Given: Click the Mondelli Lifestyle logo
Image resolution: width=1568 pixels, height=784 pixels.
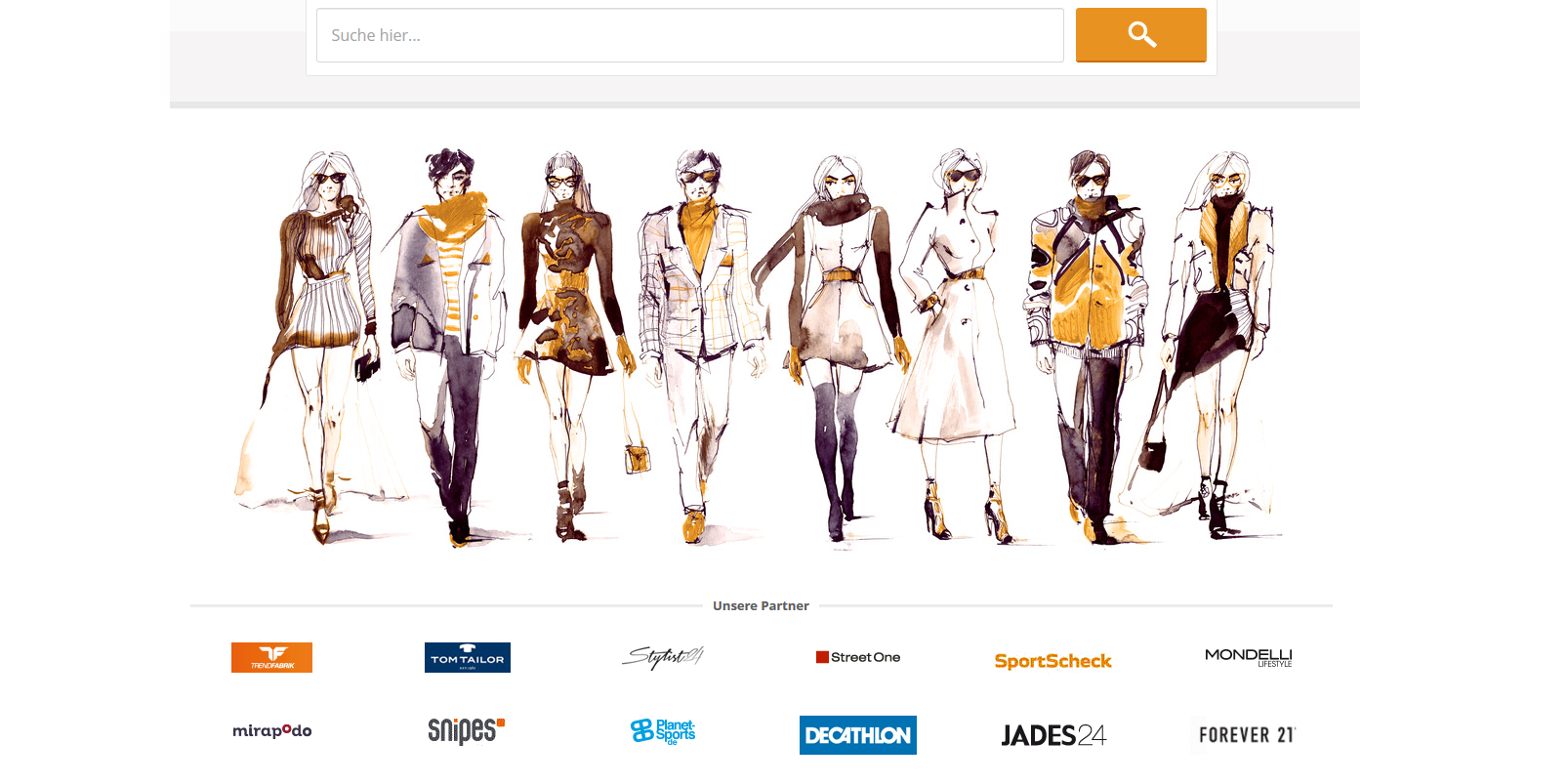Looking at the screenshot, I should pyautogui.click(x=1248, y=657).
